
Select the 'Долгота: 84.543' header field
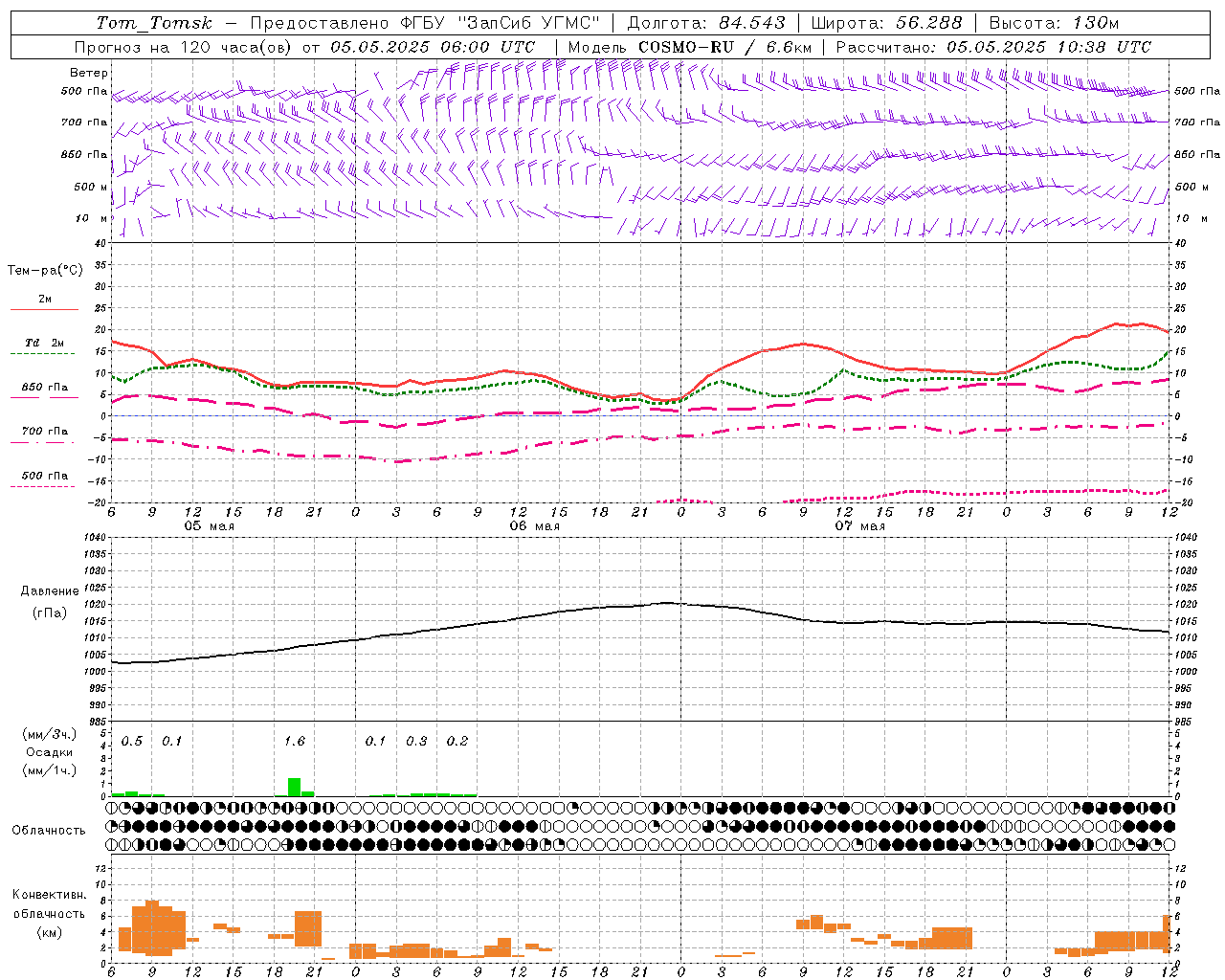pyautogui.click(x=706, y=23)
